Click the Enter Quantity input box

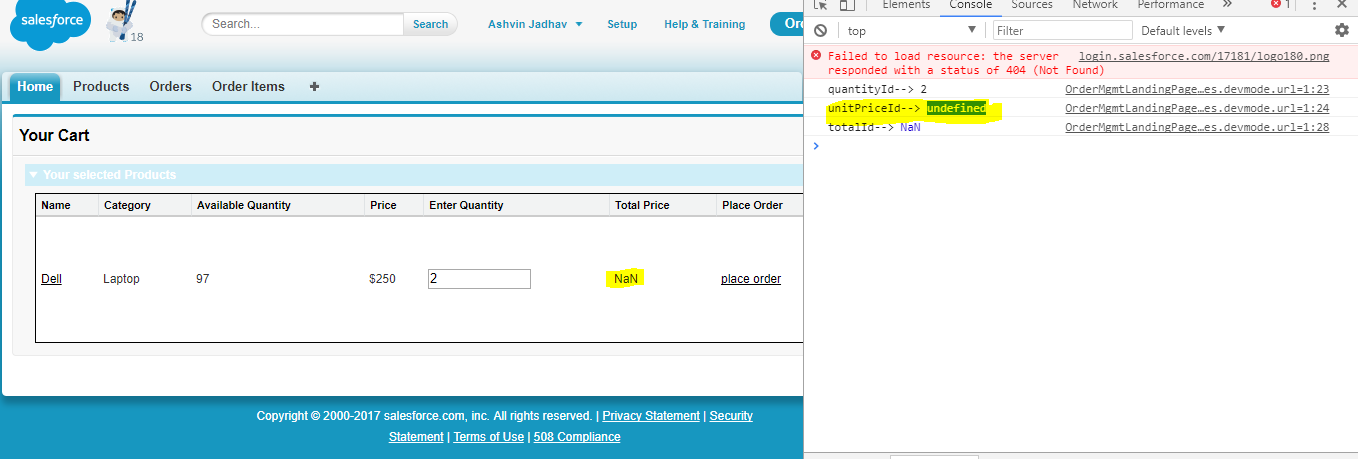[x=479, y=279]
